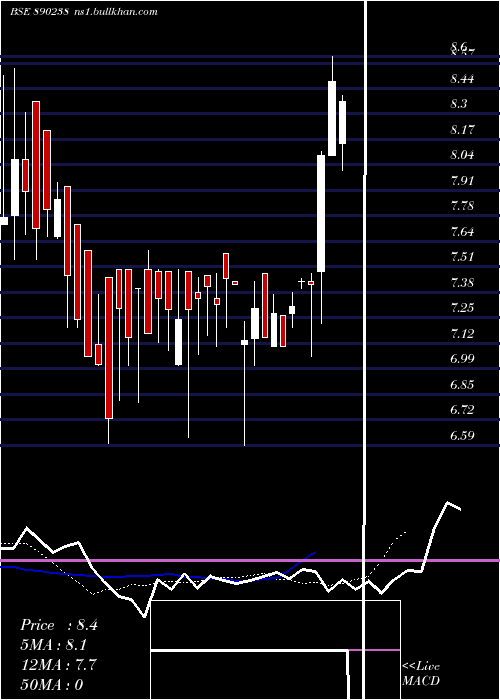Select the 6.99 price axis label
The height and width of the screenshot is (700, 500).
462,358
